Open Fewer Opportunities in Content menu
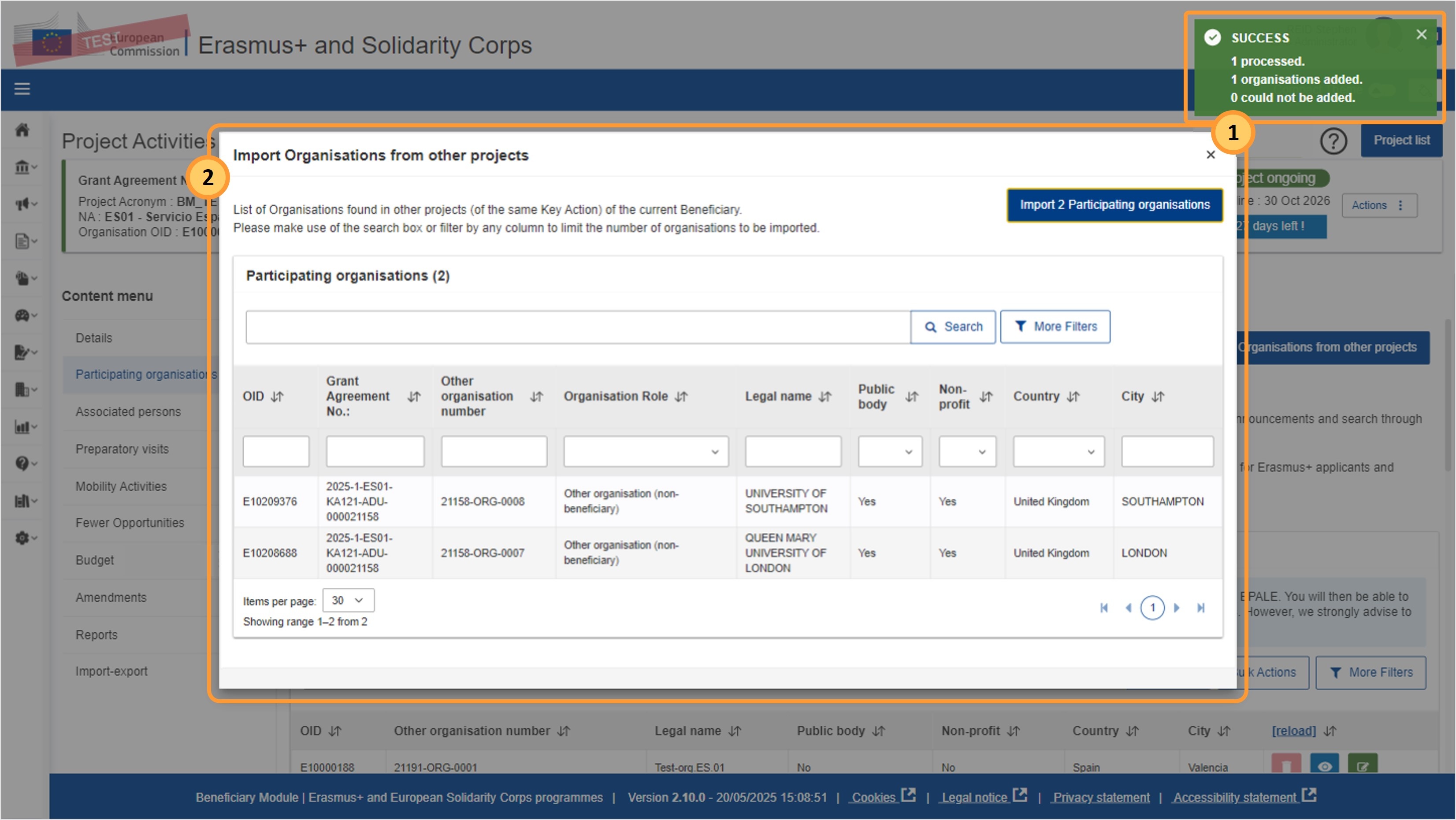 pyautogui.click(x=130, y=523)
